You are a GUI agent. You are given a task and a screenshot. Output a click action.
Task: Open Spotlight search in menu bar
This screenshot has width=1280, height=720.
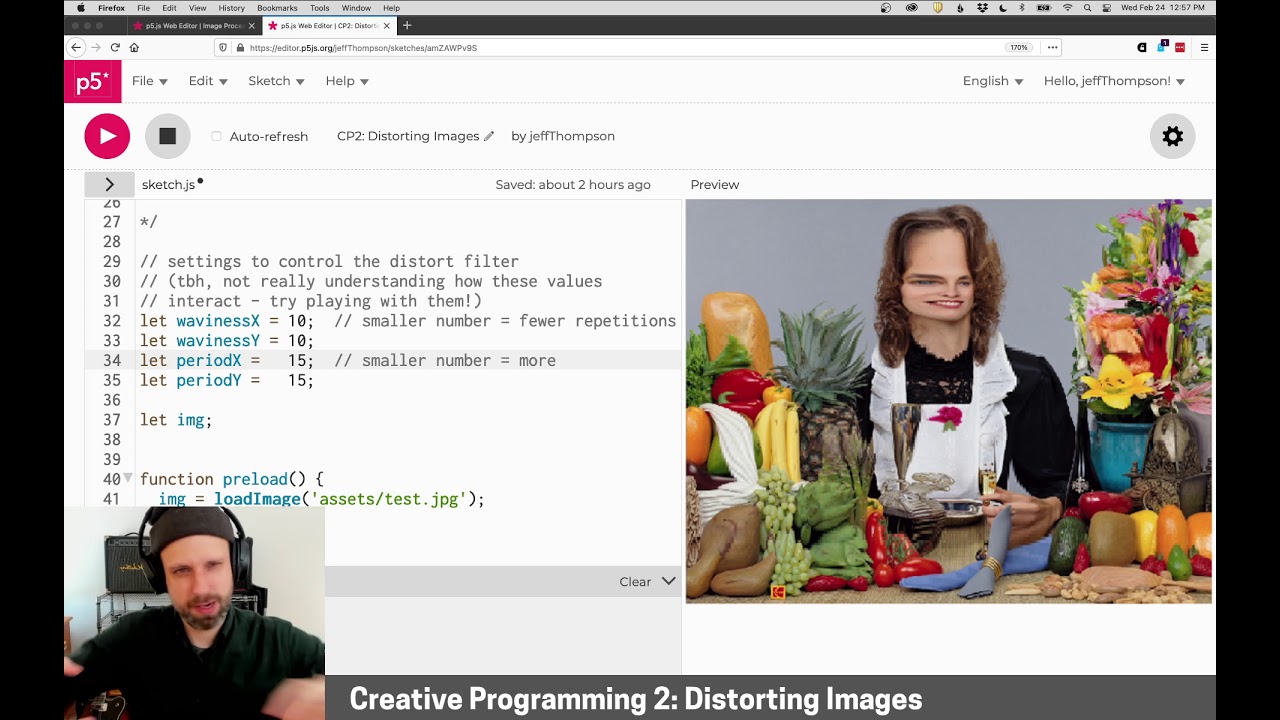pos(1087,8)
